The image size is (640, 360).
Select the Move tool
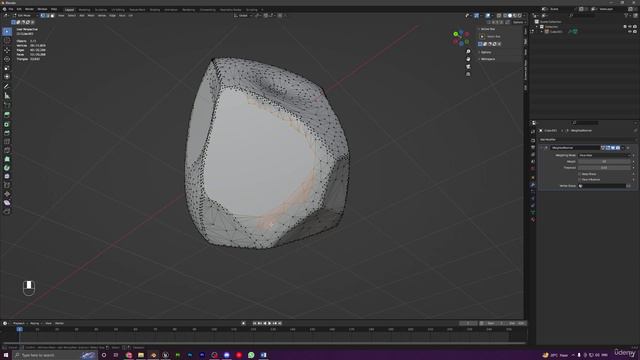click(7, 50)
